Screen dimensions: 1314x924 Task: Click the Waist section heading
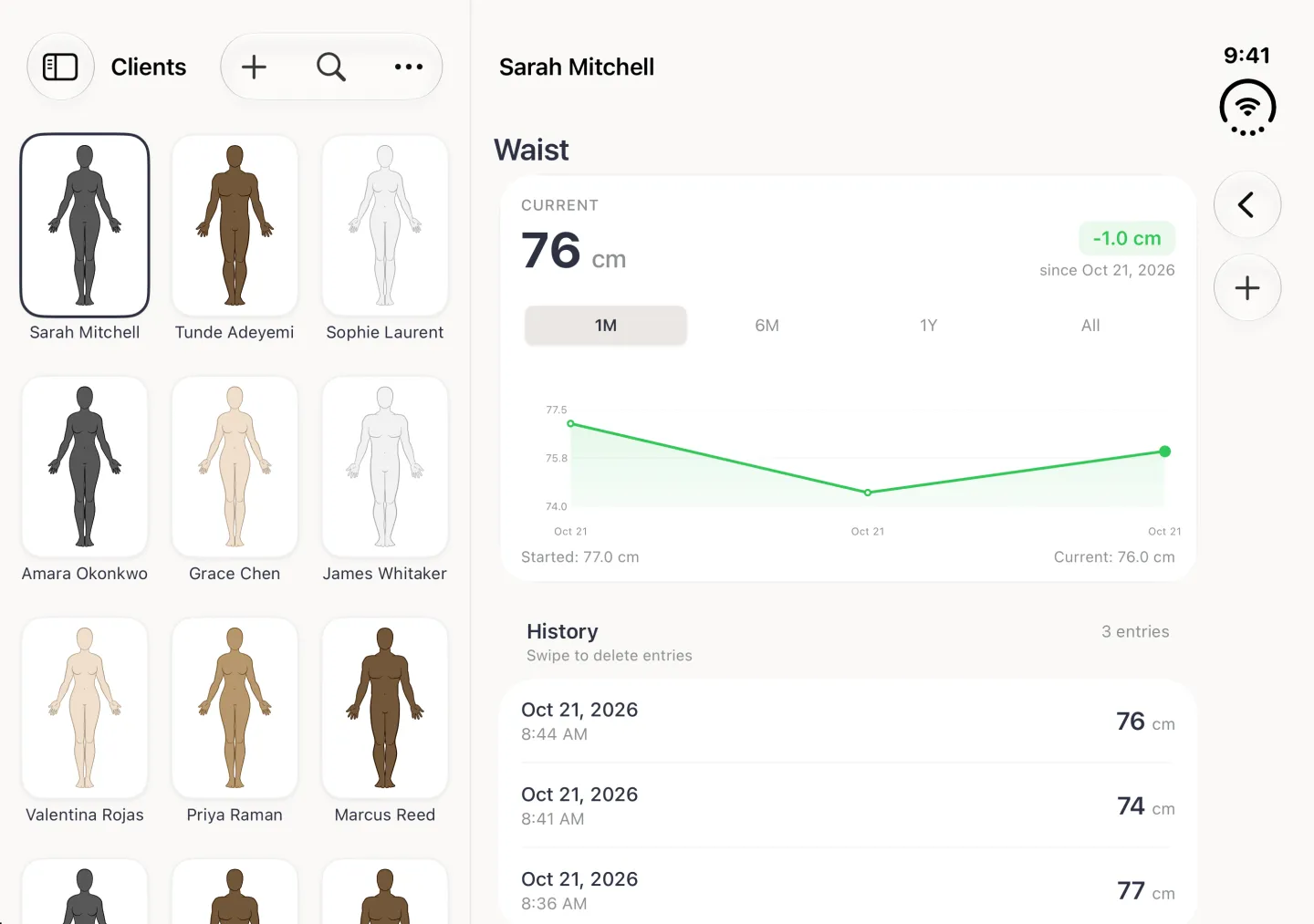pos(531,150)
